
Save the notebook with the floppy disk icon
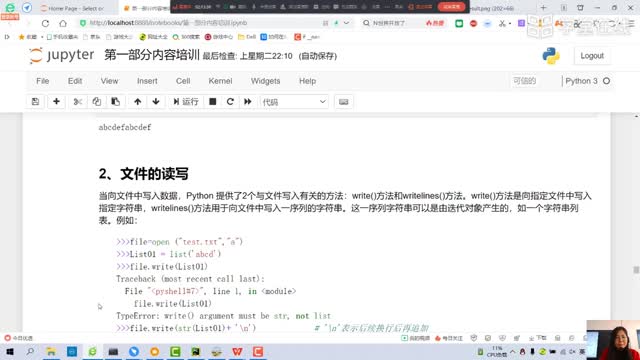point(36,102)
